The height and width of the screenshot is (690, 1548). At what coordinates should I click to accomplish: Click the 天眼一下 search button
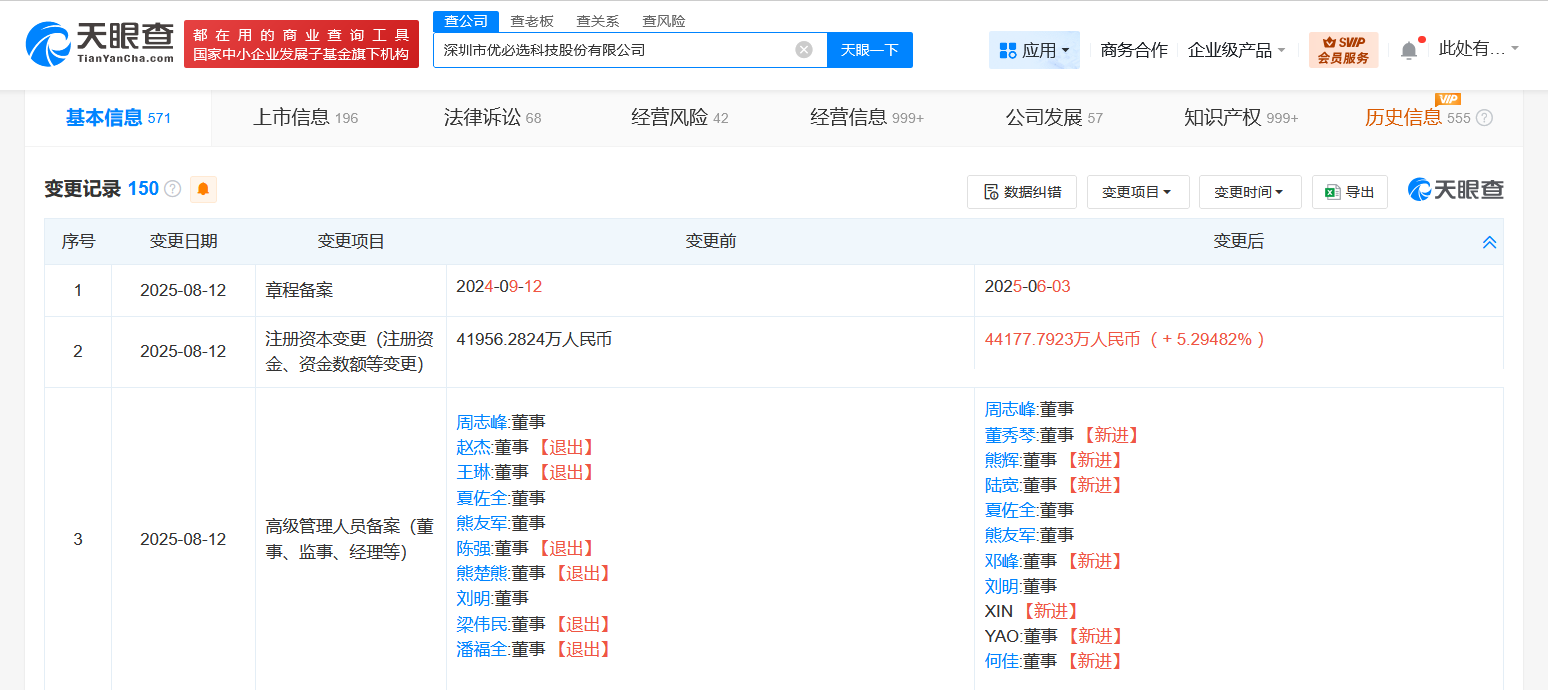click(x=869, y=49)
